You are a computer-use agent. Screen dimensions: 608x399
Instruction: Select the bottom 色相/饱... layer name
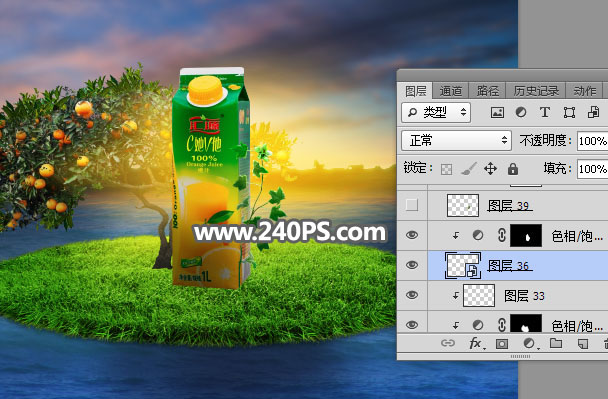tap(577, 326)
